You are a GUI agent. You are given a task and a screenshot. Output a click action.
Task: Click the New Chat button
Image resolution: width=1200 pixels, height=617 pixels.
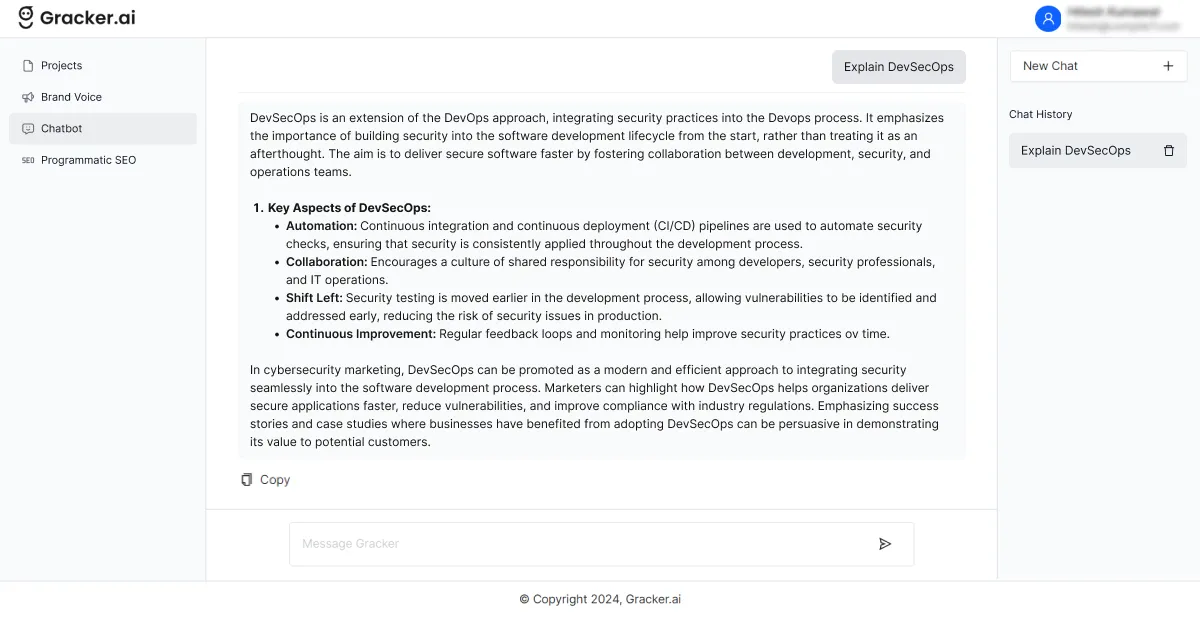pos(1097,66)
